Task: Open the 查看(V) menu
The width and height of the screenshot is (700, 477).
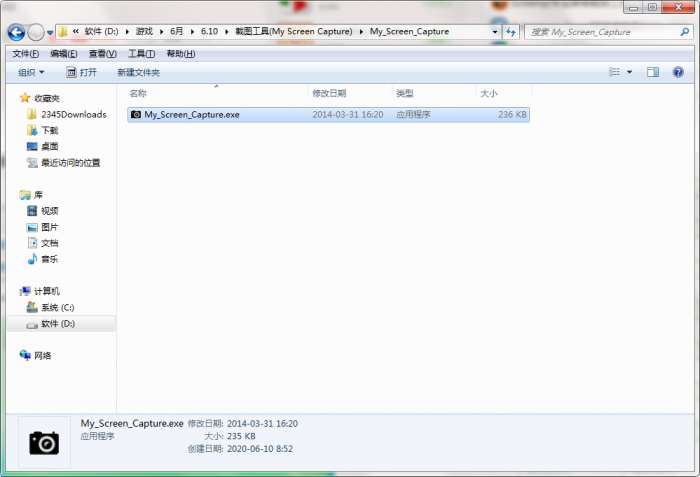Action: click(x=103, y=54)
